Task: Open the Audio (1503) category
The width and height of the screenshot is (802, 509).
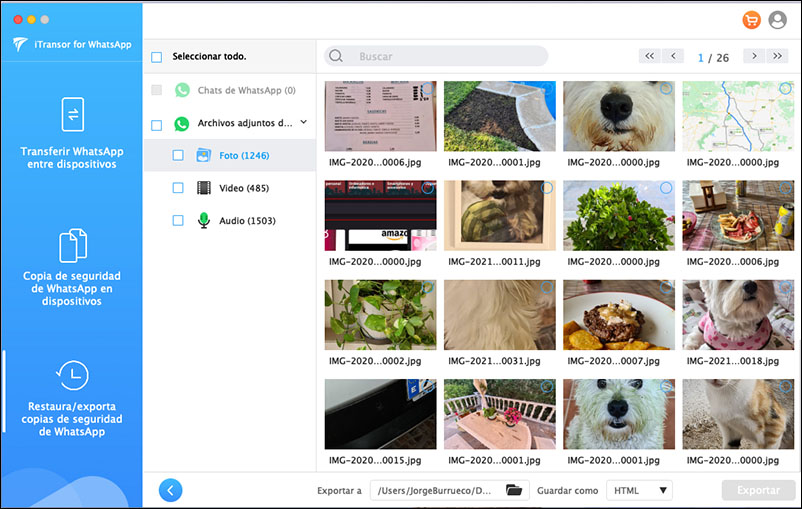Action: point(247,221)
